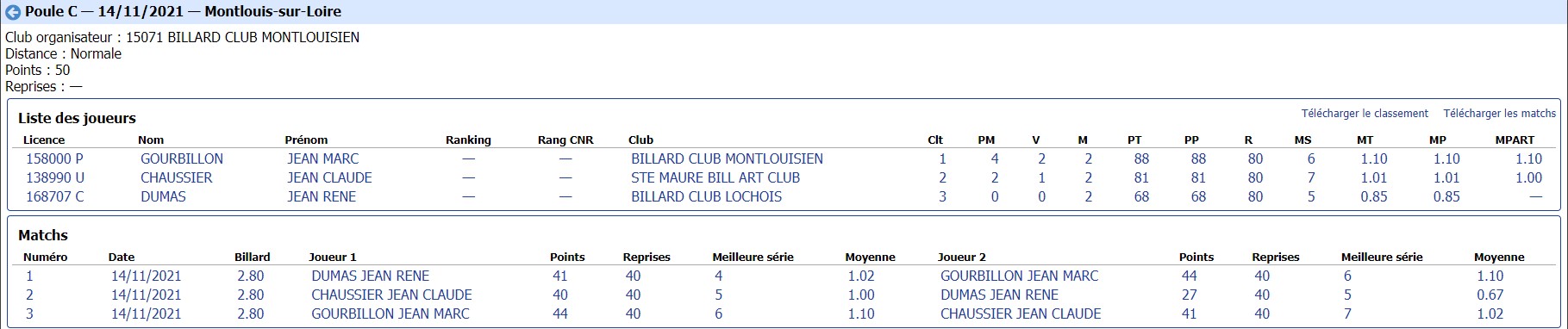The height and width of the screenshot is (329, 1568).
Task: Click the blue back arrow icon
Action: pyautogui.click(x=13, y=12)
